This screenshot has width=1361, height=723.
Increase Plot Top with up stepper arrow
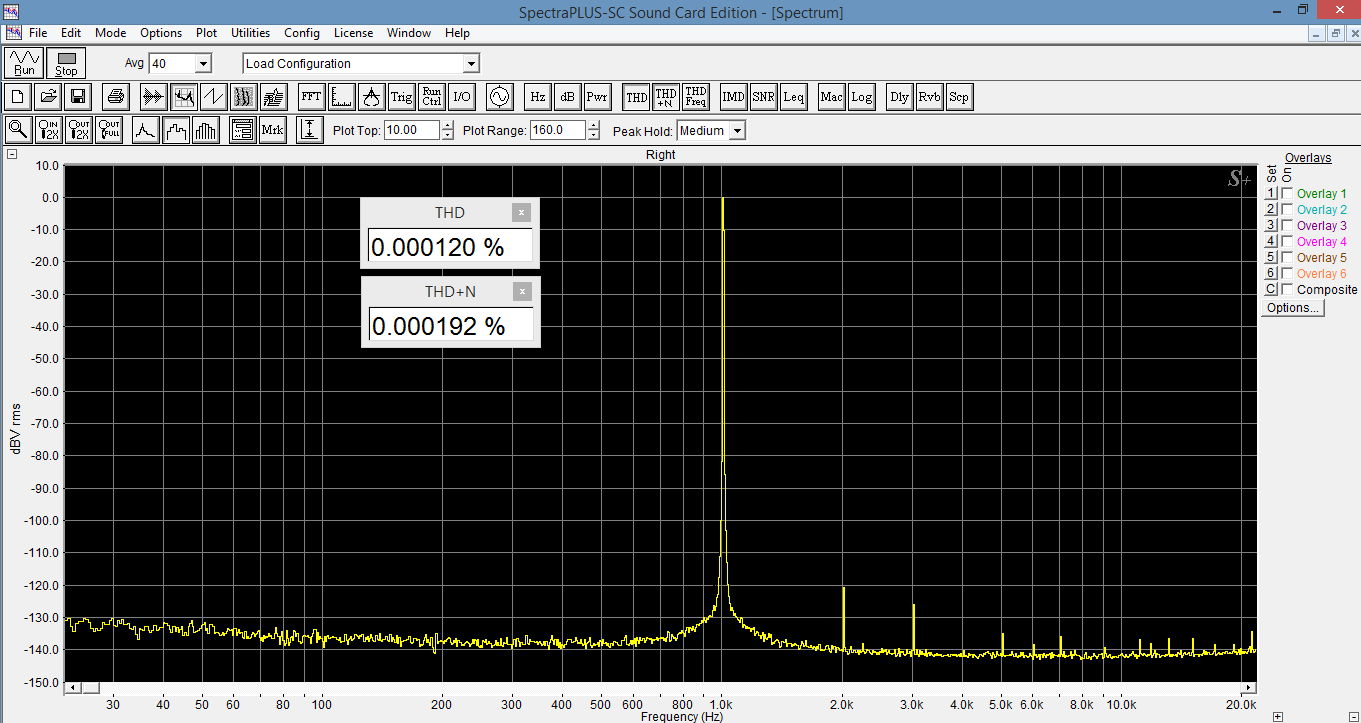[448, 126]
